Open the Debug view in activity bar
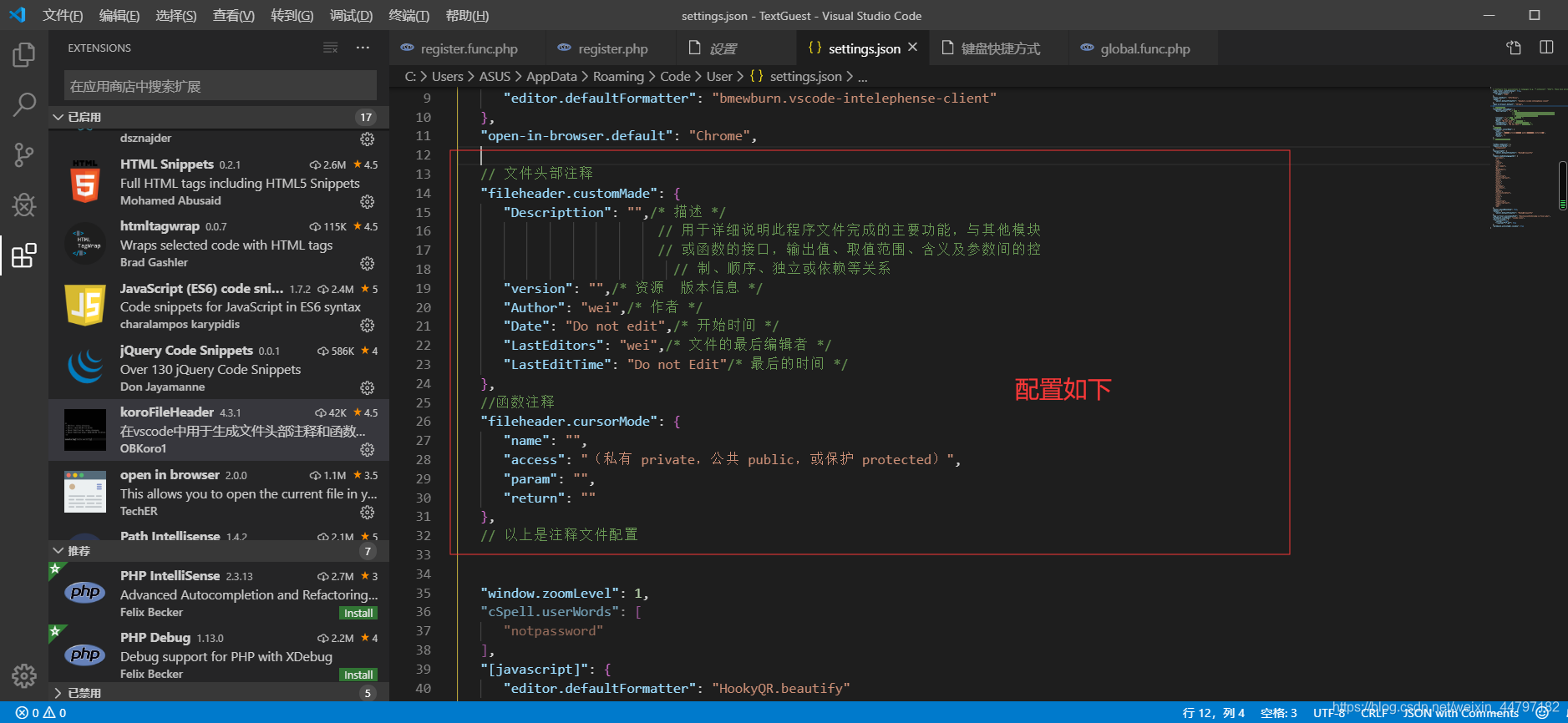1568x723 pixels. (23, 205)
